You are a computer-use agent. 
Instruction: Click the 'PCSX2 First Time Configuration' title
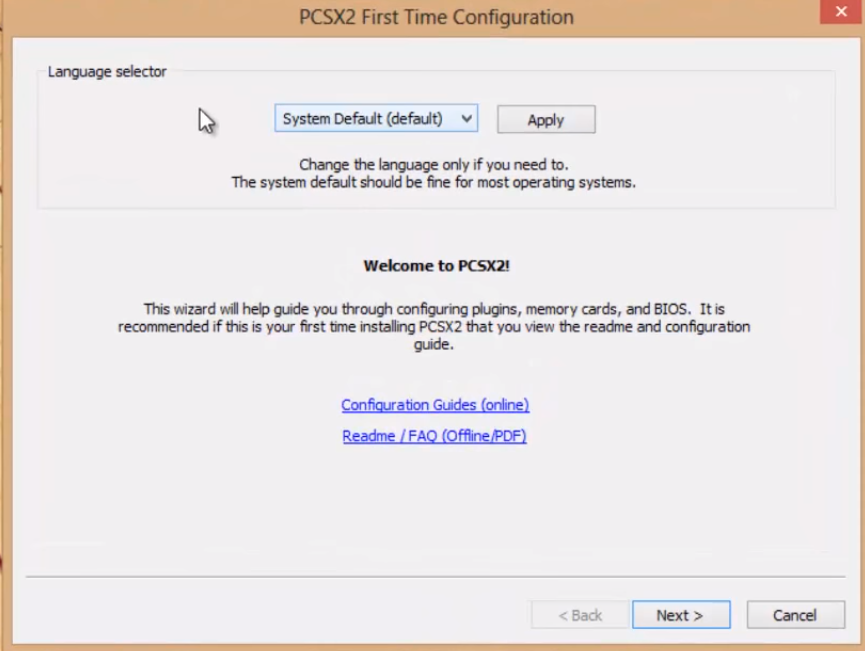tap(436, 17)
